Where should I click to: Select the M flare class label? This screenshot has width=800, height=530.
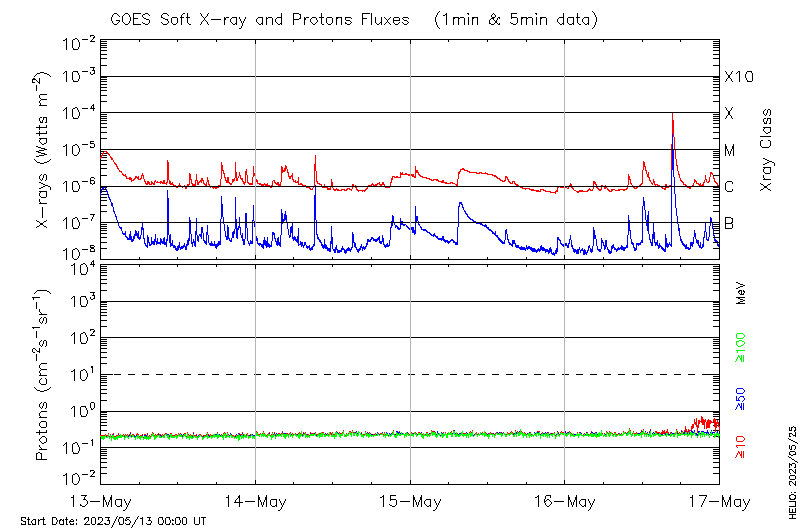tap(730, 151)
